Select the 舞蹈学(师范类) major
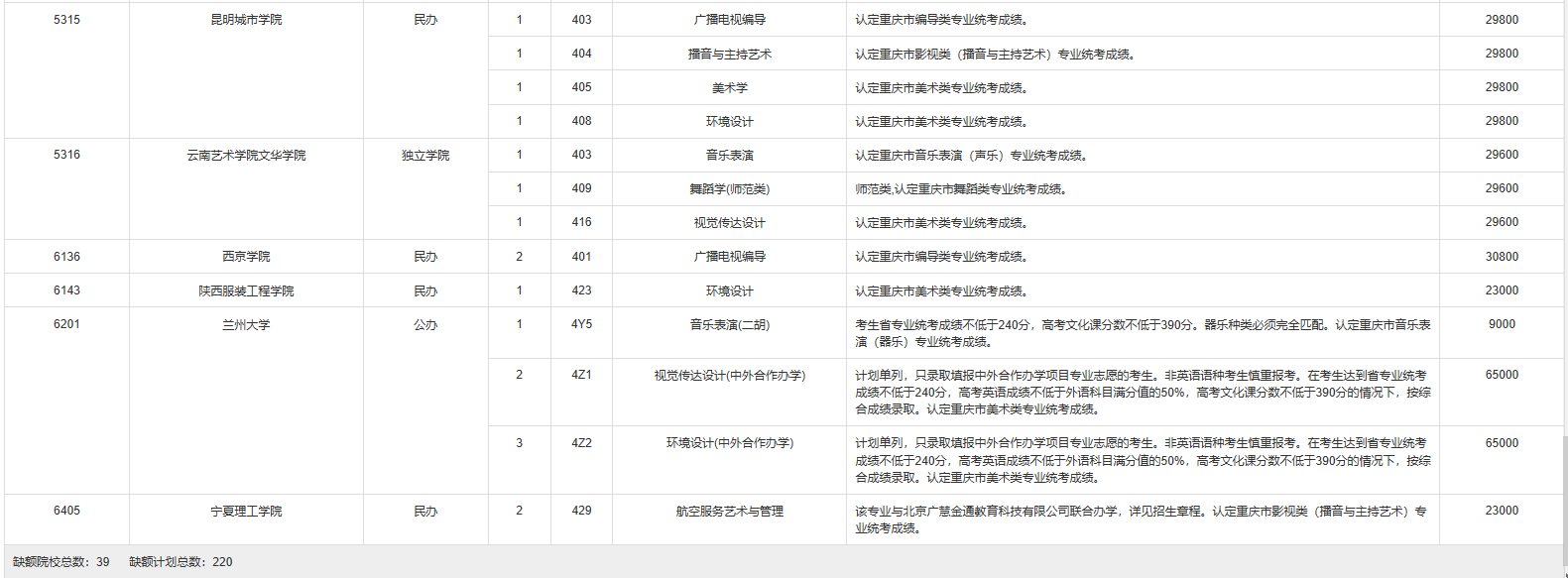Viewport: 1568px width, 578px height. click(x=729, y=189)
